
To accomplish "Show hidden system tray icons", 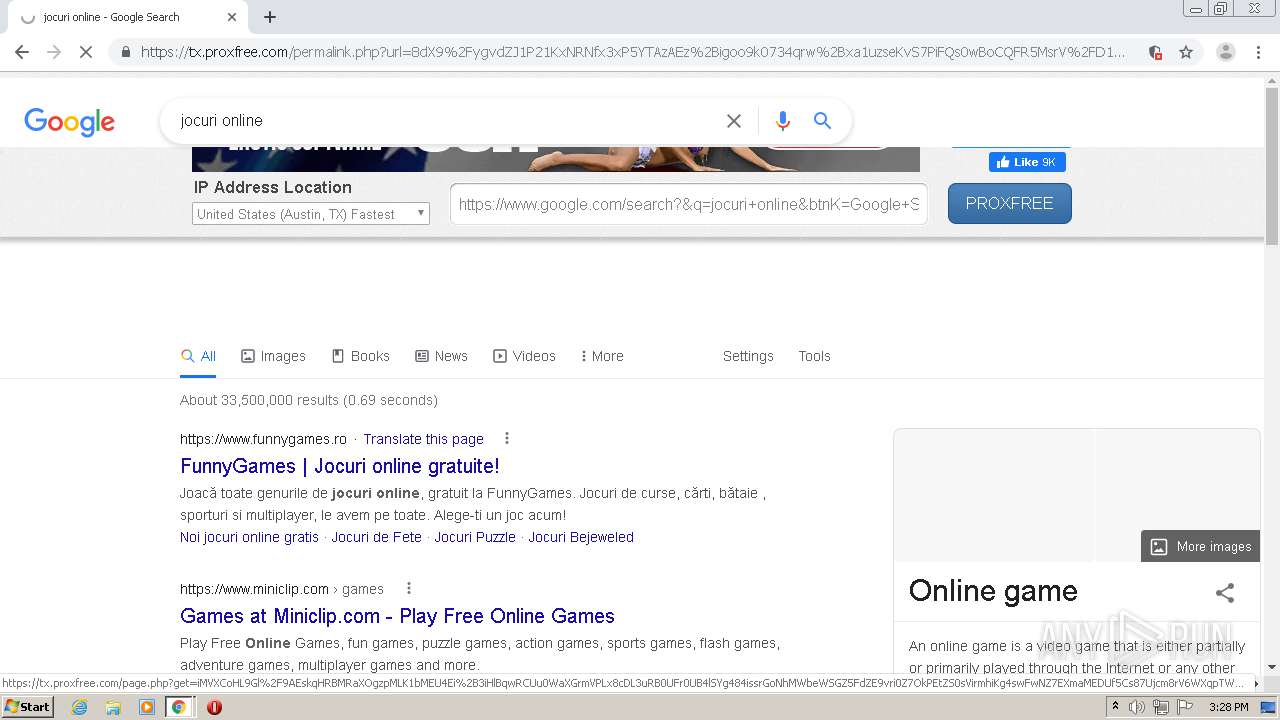I will (x=1115, y=707).
